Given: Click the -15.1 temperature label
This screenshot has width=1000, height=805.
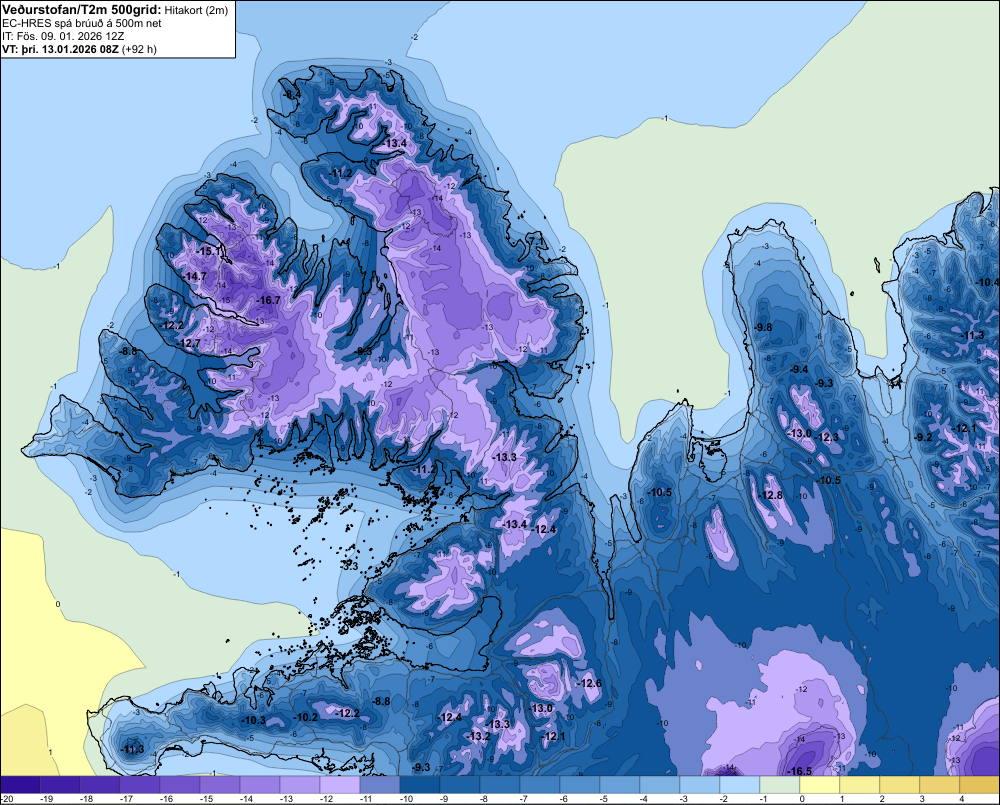Looking at the screenshot, I should tap(209, 251).
